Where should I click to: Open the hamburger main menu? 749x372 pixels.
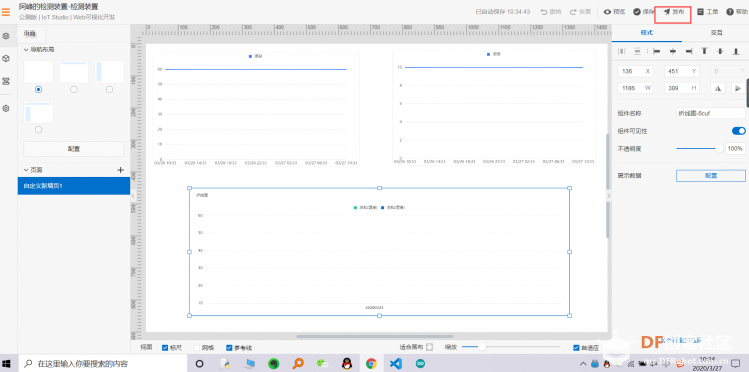pyautogui.click(x=6, y=12)
